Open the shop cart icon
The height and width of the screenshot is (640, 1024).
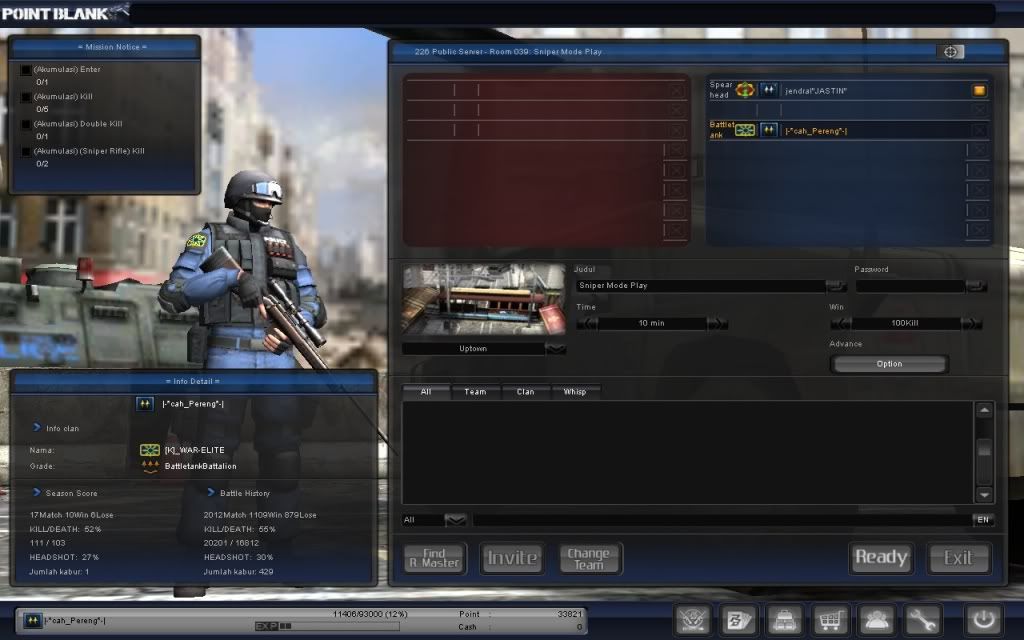coord(830,620)
